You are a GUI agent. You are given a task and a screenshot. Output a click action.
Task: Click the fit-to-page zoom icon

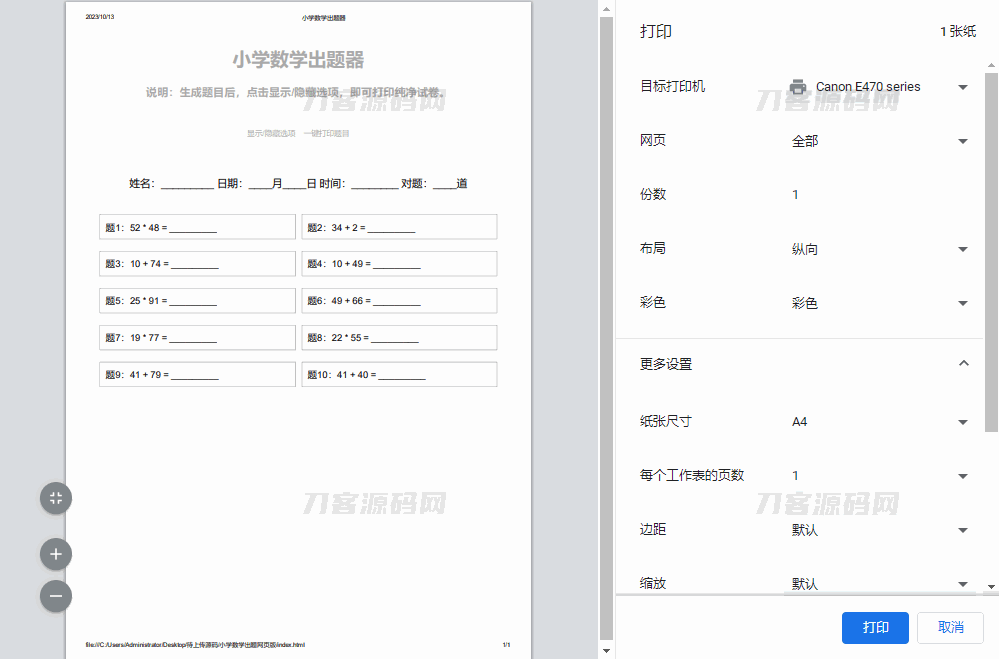(56, 498)
